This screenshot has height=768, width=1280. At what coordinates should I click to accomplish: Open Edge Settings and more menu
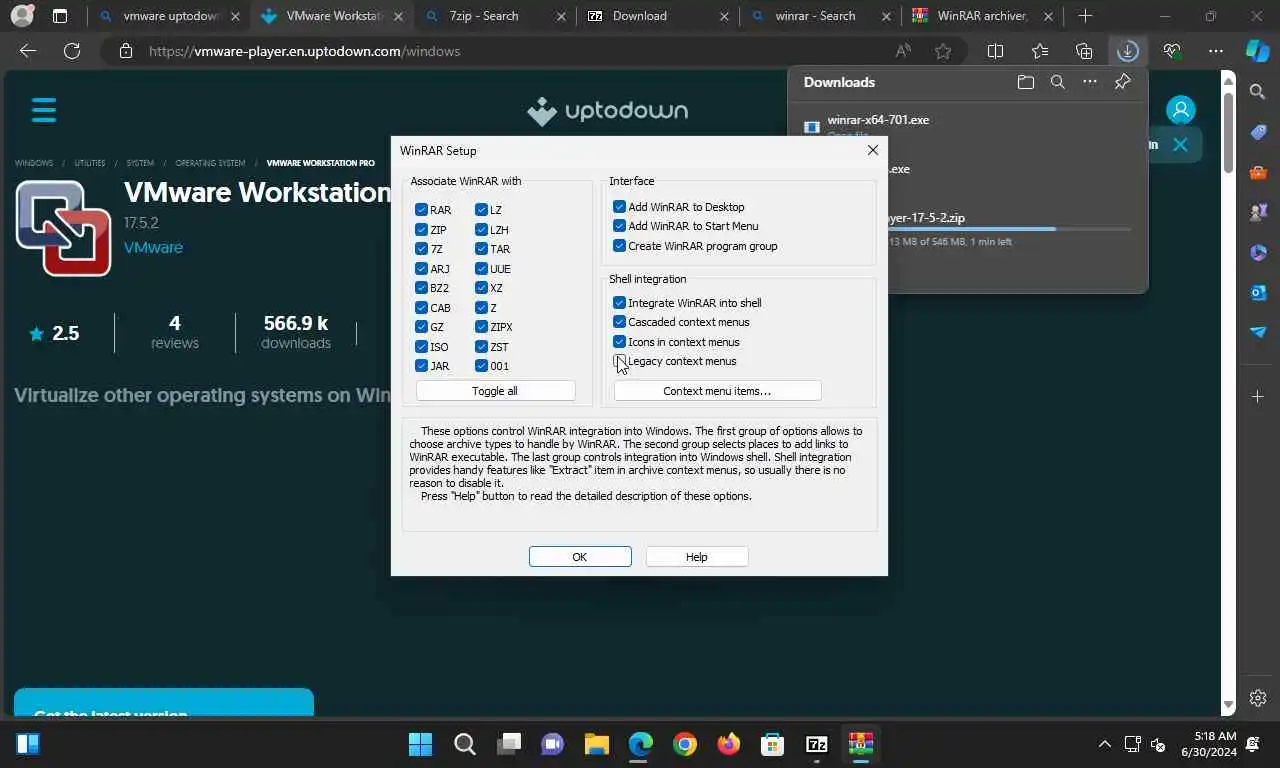tap(1216, 51)
